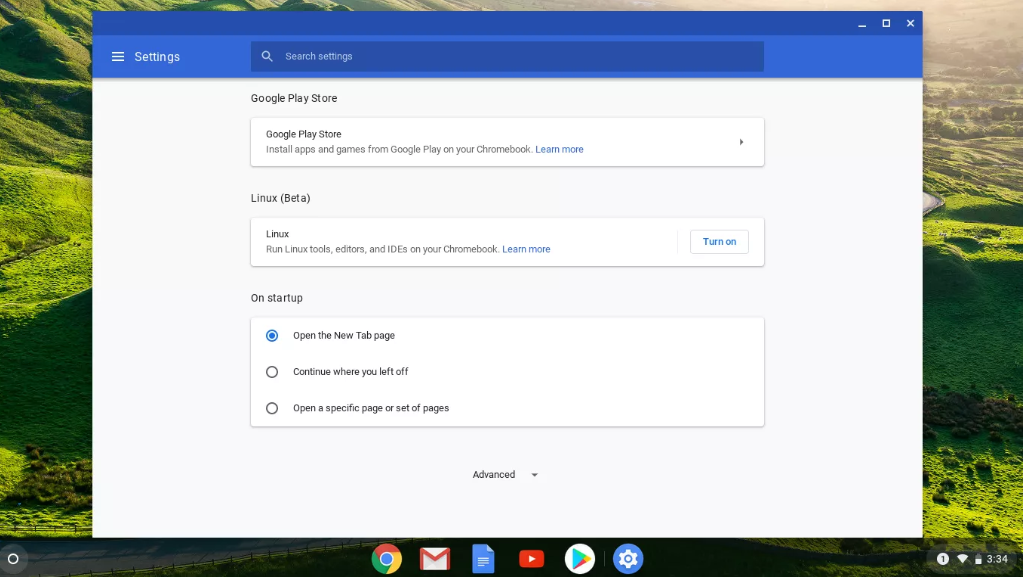Click the Linux (Beta) heading

281,198
